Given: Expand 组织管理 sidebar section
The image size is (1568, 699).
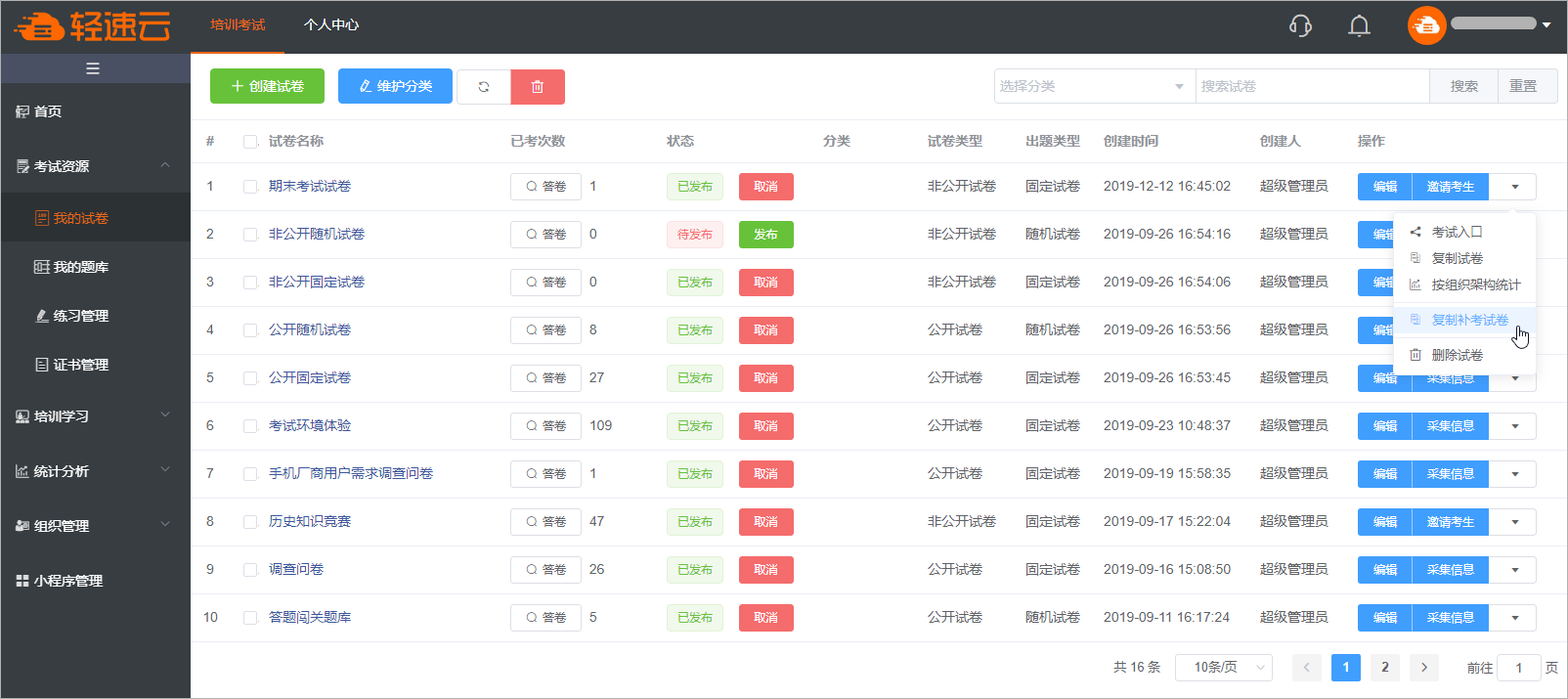Looking at the screenshot, I should (x=95, y=526).
